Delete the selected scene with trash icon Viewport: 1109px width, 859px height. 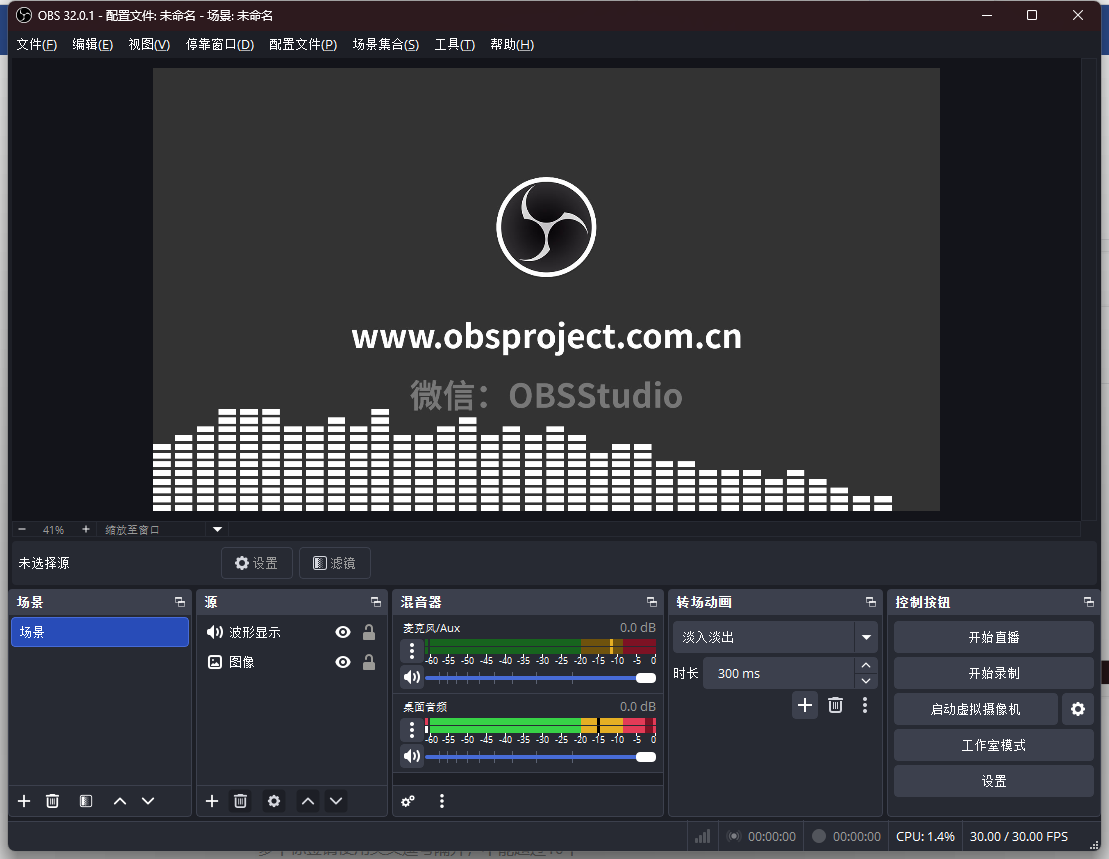click(x=53, y=801)
